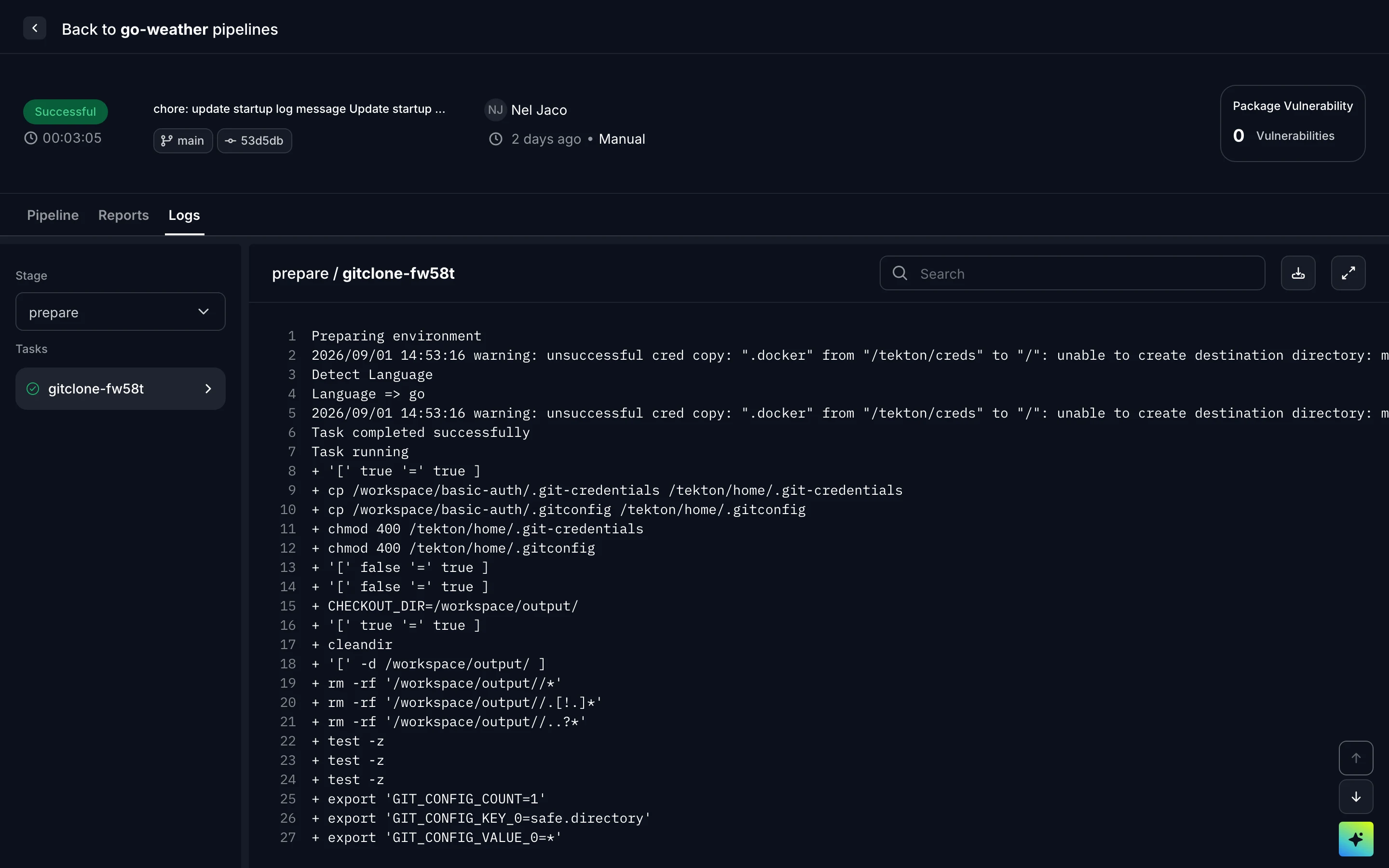Click the log line copying .git-credentials
The height and width of the screenshot is (868, 1389).
[607, 490]
